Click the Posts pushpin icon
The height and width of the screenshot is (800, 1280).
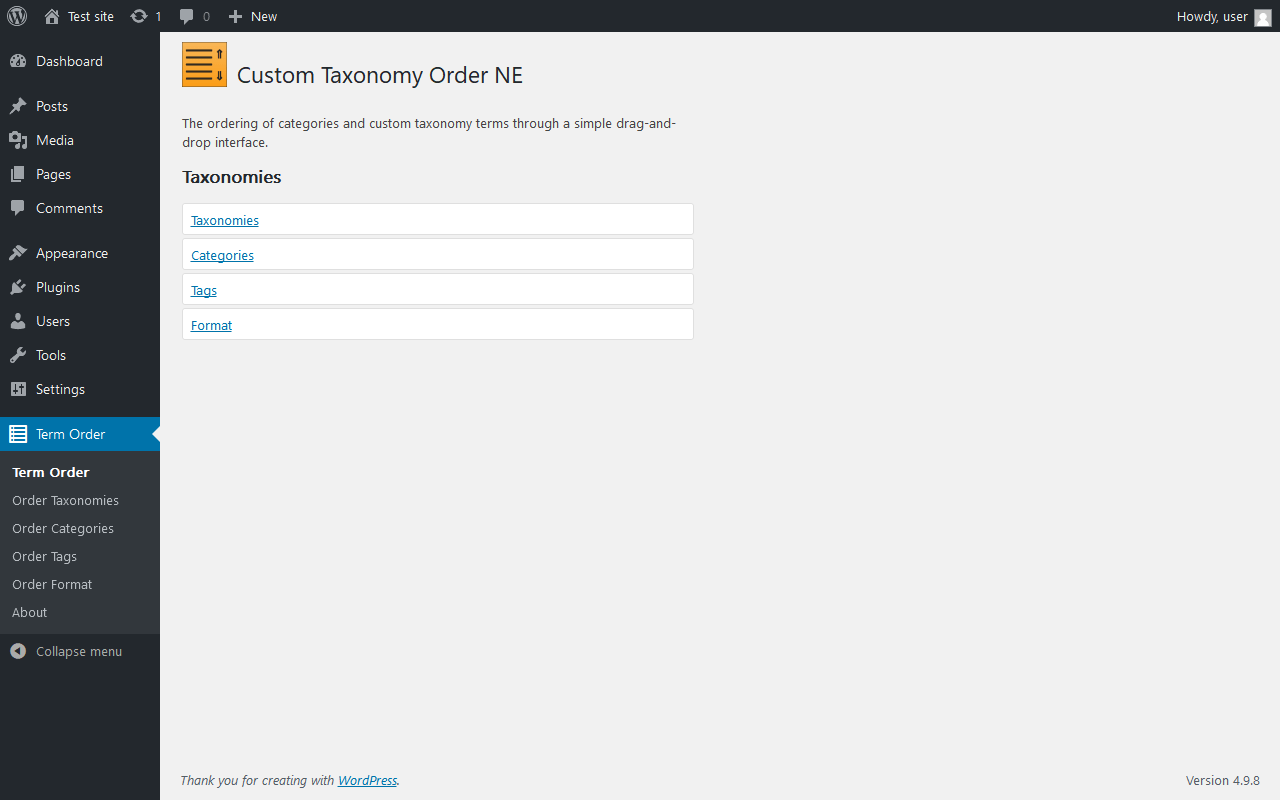tap(18, 106)
